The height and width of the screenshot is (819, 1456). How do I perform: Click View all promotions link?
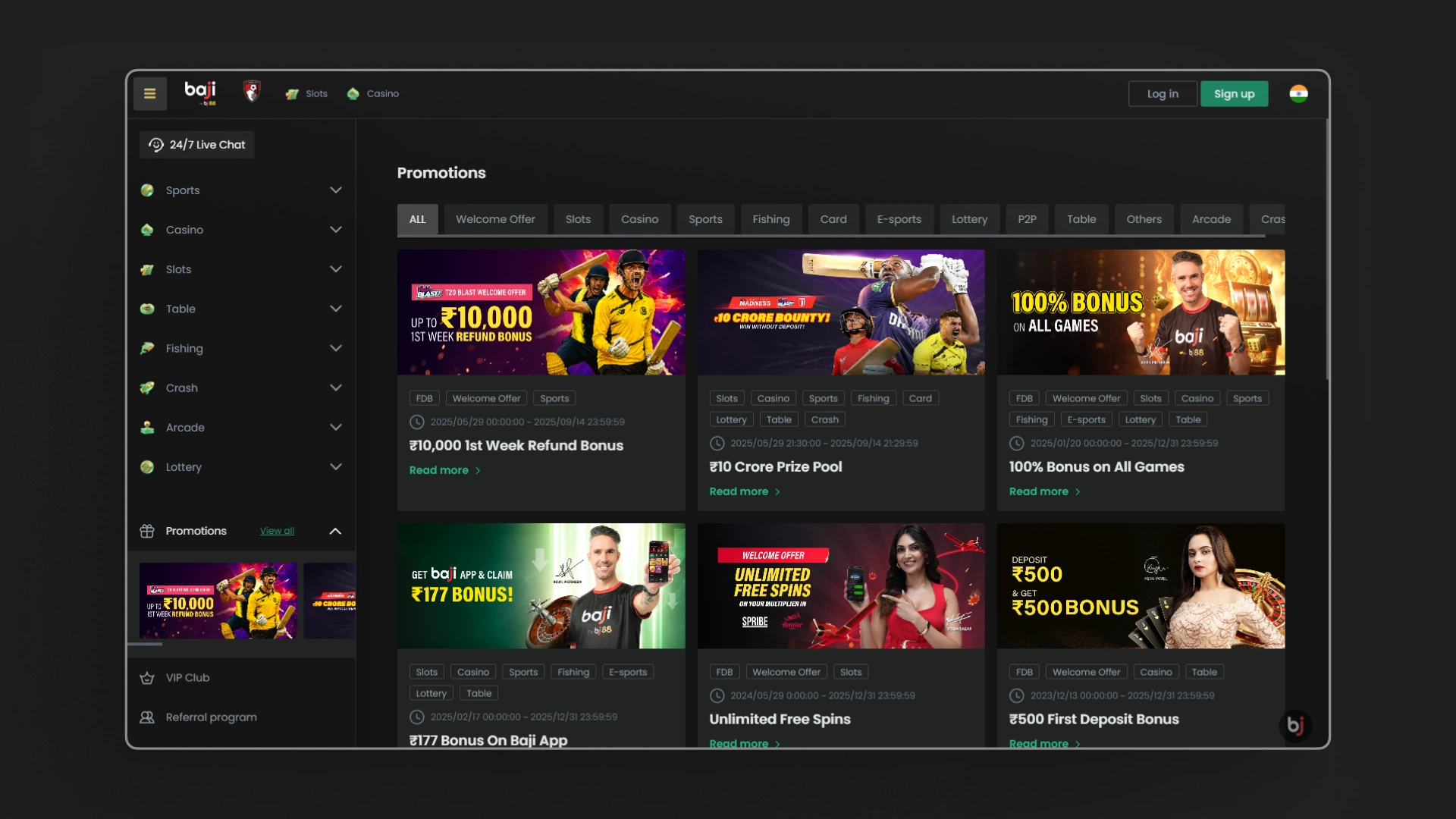click(x=277, y=531)
